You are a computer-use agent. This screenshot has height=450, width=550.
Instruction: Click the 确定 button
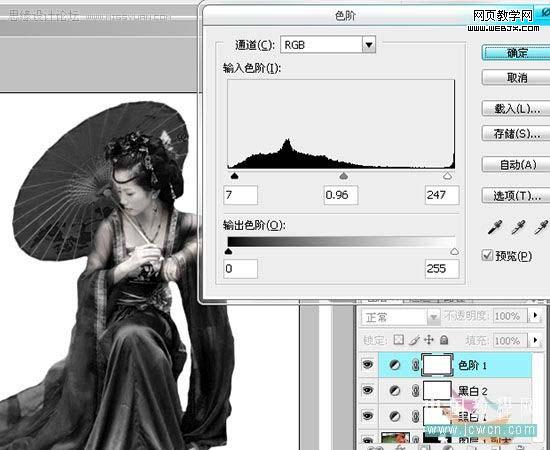click(517, 53)
